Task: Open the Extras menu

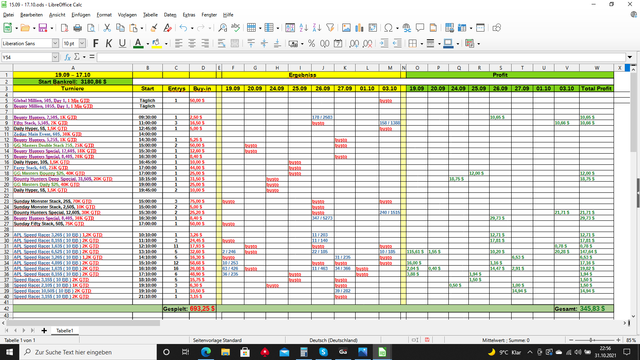Action: [189, 15]
